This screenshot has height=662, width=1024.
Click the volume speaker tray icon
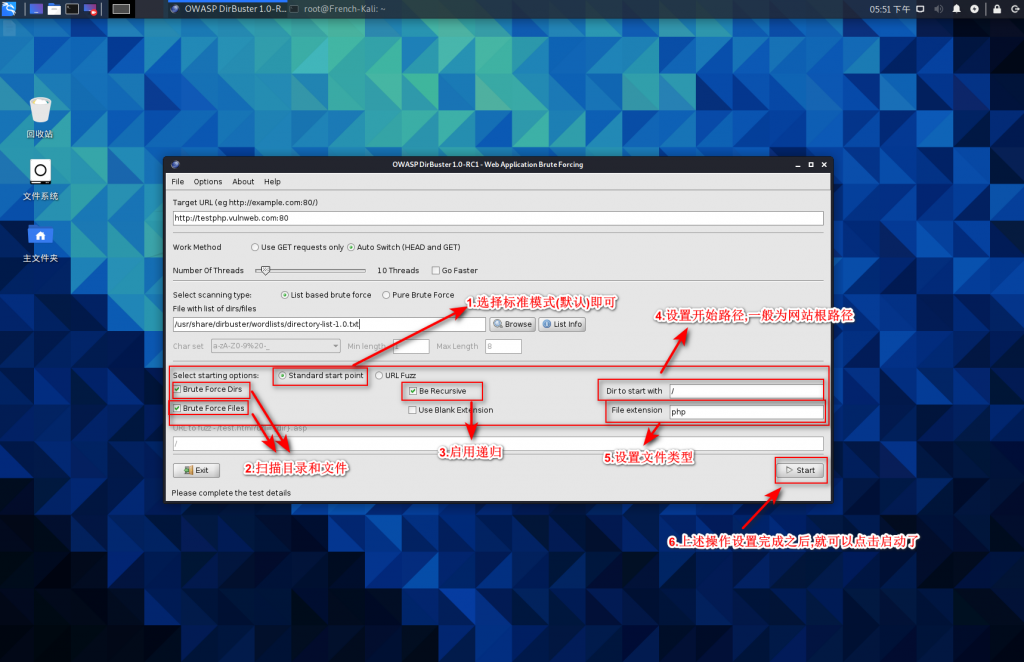[x=938, y=9]
